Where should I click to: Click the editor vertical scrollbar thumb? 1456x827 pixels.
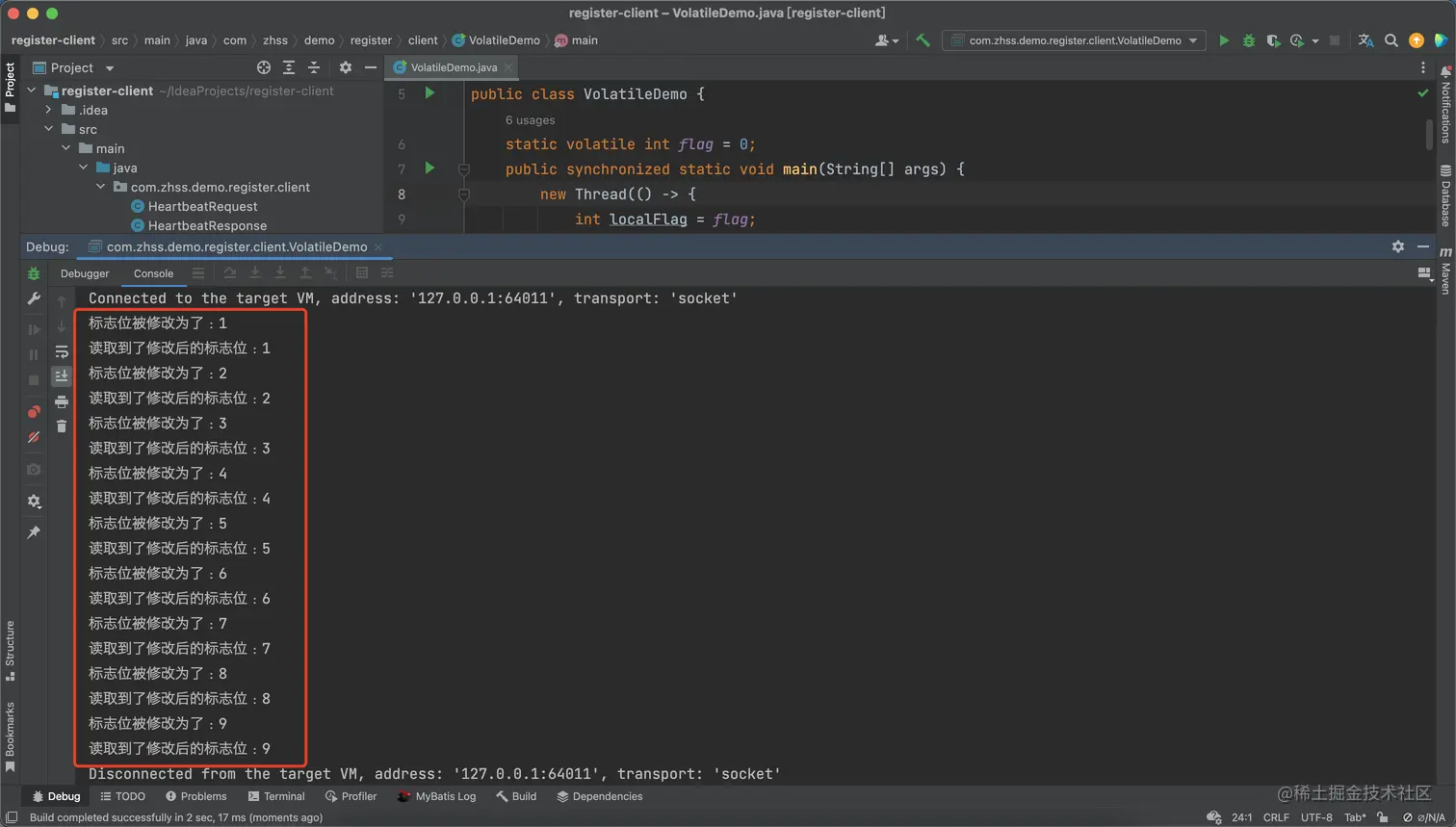[1429, 135]
